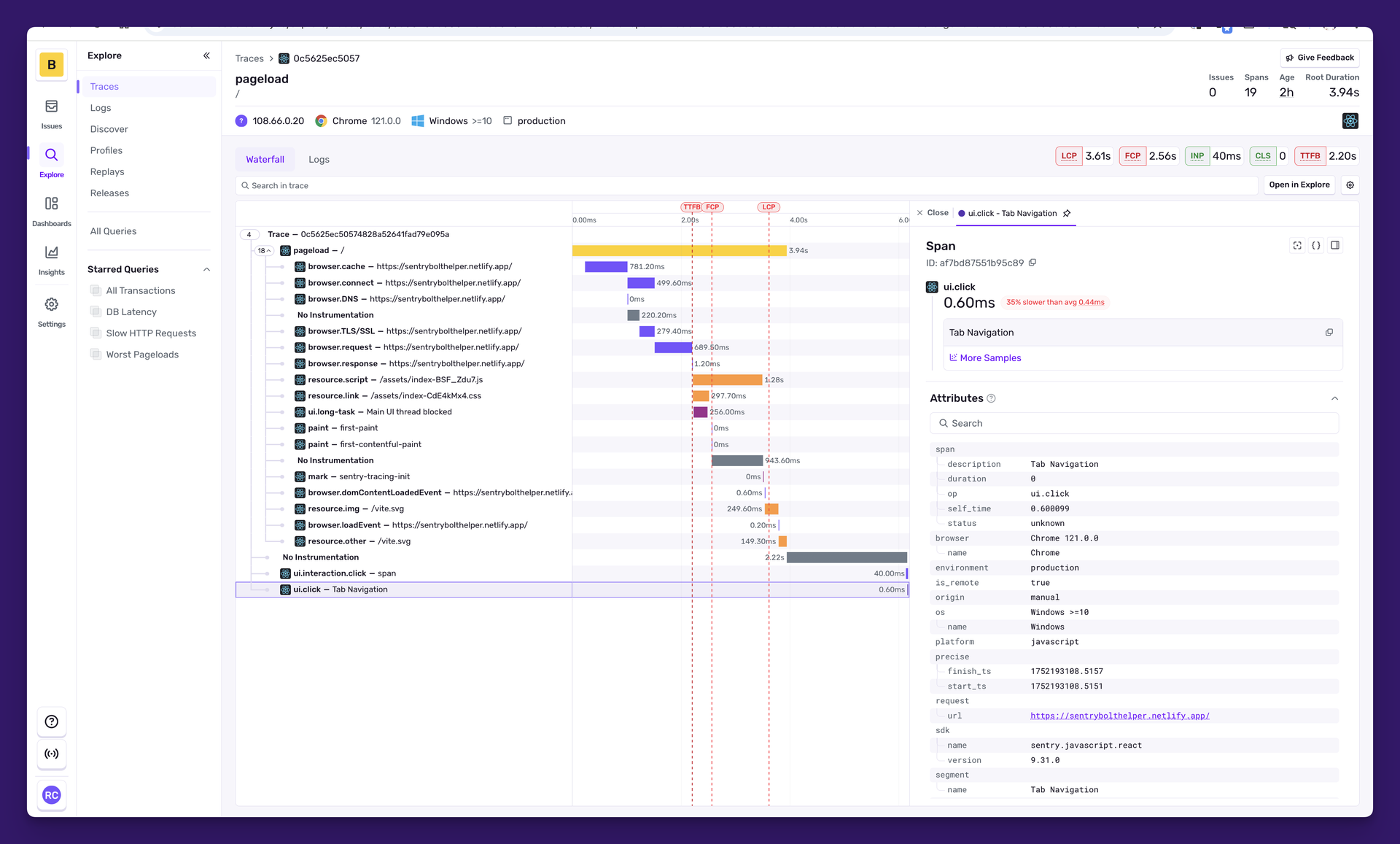Viewport: 1400px width, 844px height.
Task: Pin the ui.click Tab Navigation tab
Action: 1067,213
